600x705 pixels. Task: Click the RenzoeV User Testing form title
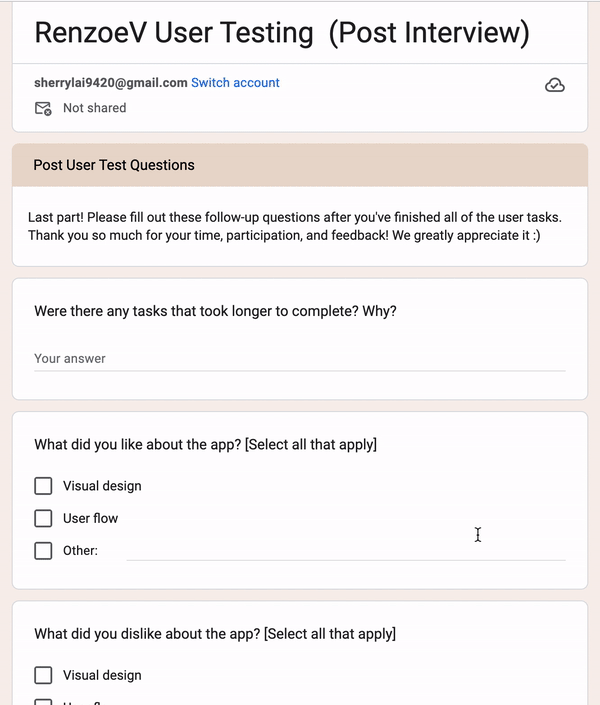(282, 33)
